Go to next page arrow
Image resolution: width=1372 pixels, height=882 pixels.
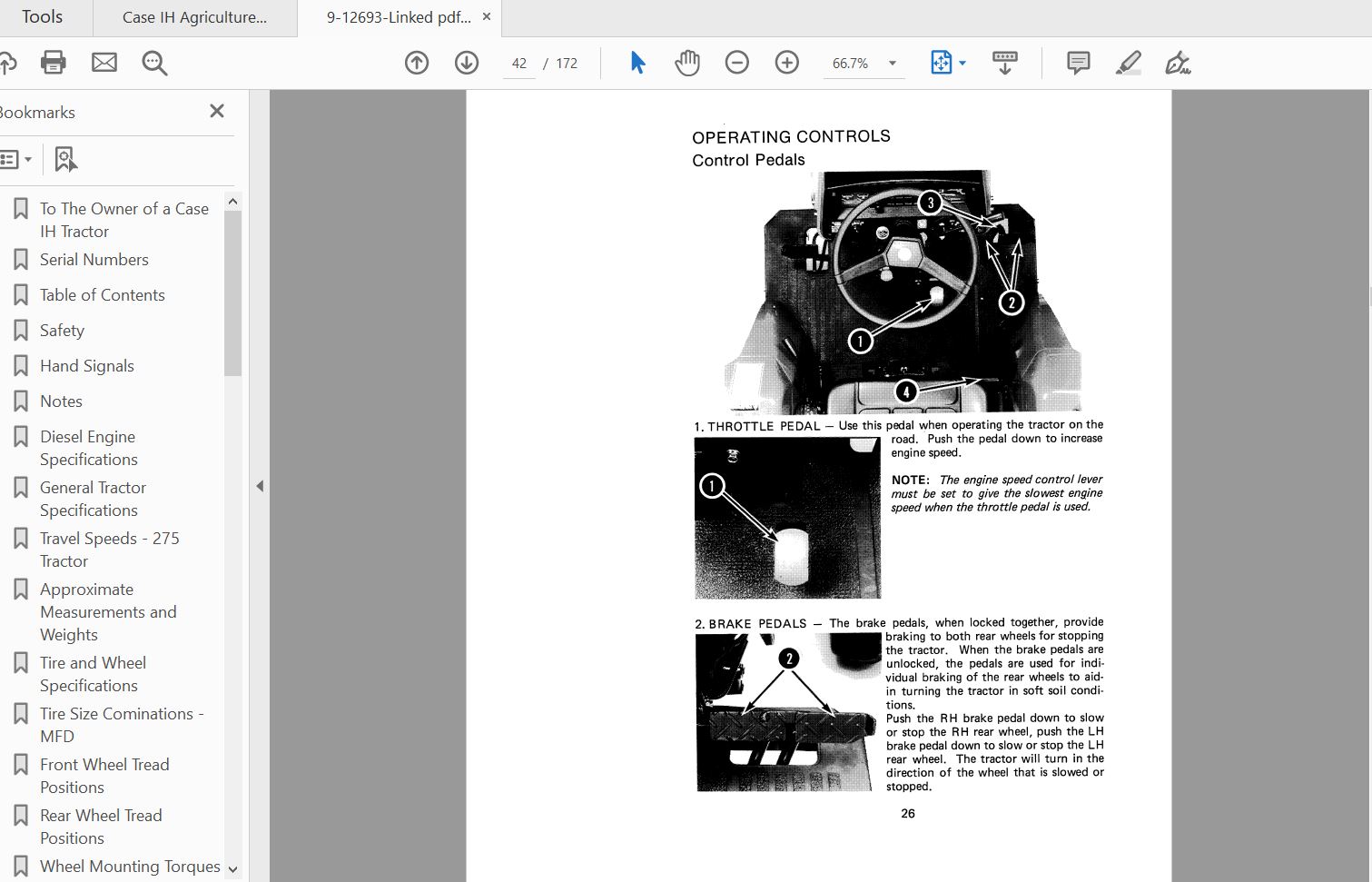coord(467,63)
